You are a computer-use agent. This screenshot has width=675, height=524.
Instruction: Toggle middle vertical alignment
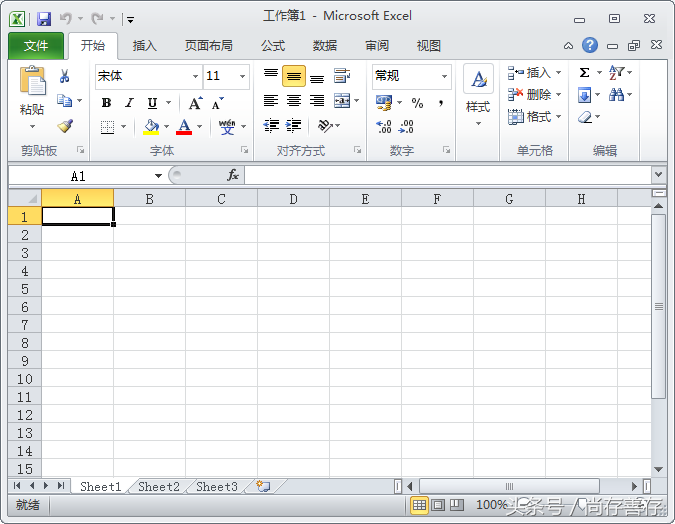point(294,76)
